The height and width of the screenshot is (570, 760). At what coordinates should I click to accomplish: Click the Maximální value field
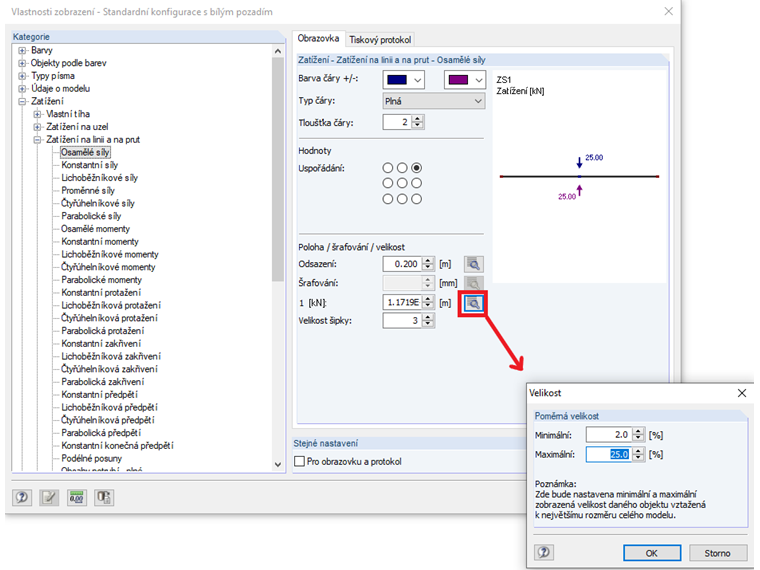click(609, 455)
